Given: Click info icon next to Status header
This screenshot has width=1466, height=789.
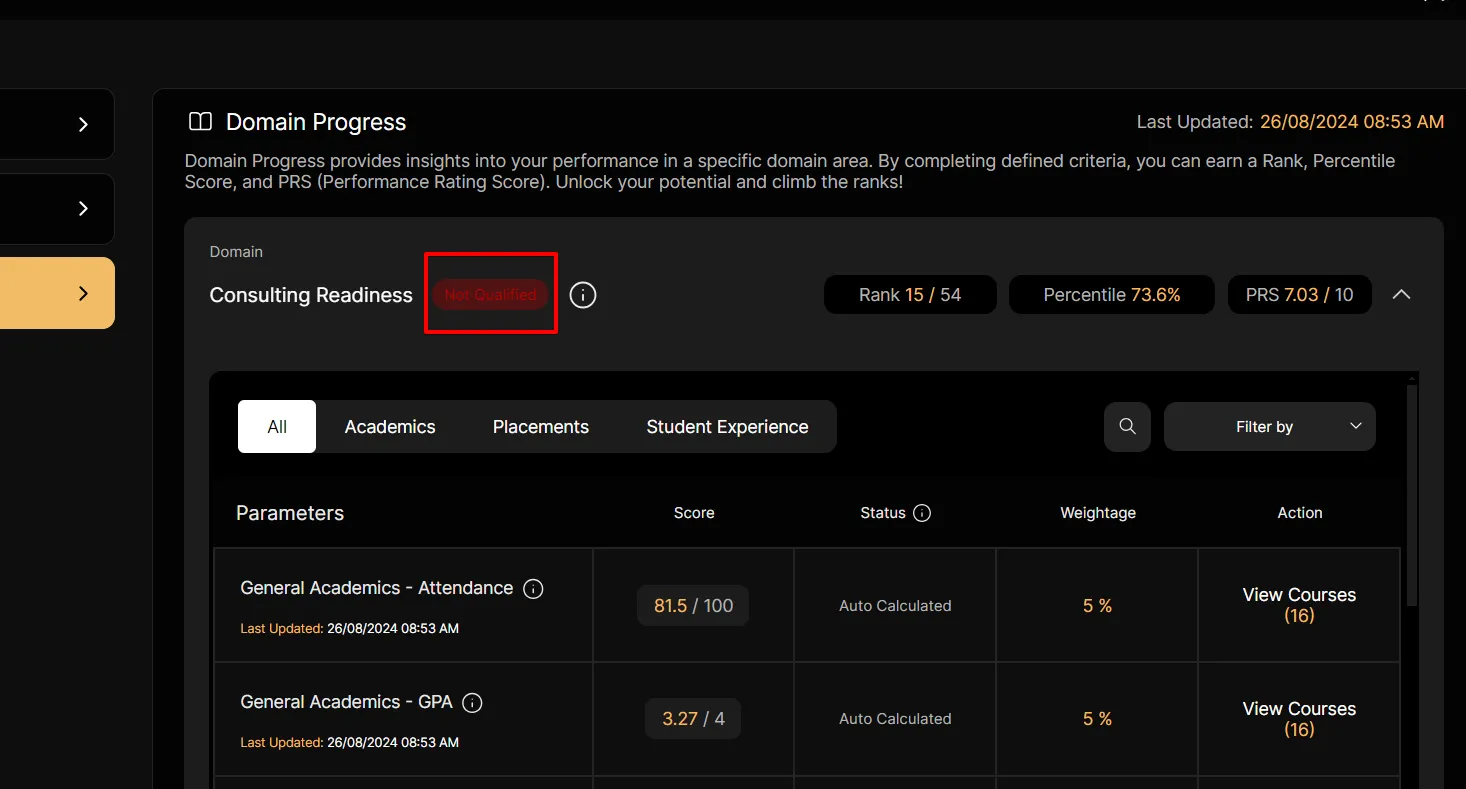Looking at the screenshot, I should [922, 513].
